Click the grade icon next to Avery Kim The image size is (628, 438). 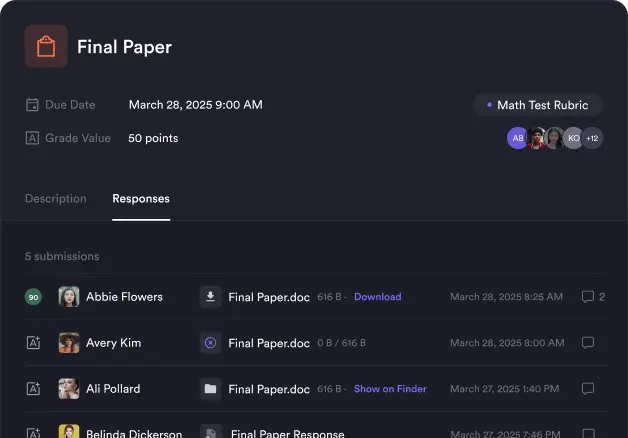[x=33, y=343]
